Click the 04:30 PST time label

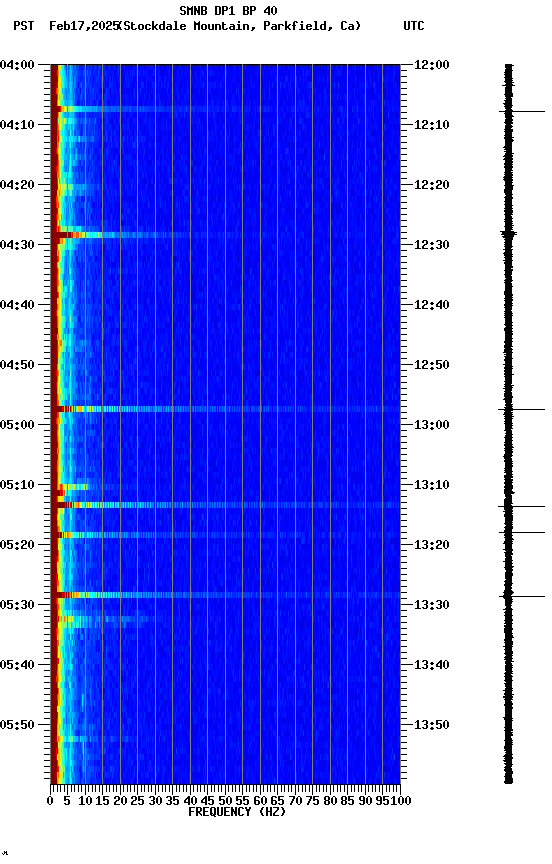coord(17,245)
